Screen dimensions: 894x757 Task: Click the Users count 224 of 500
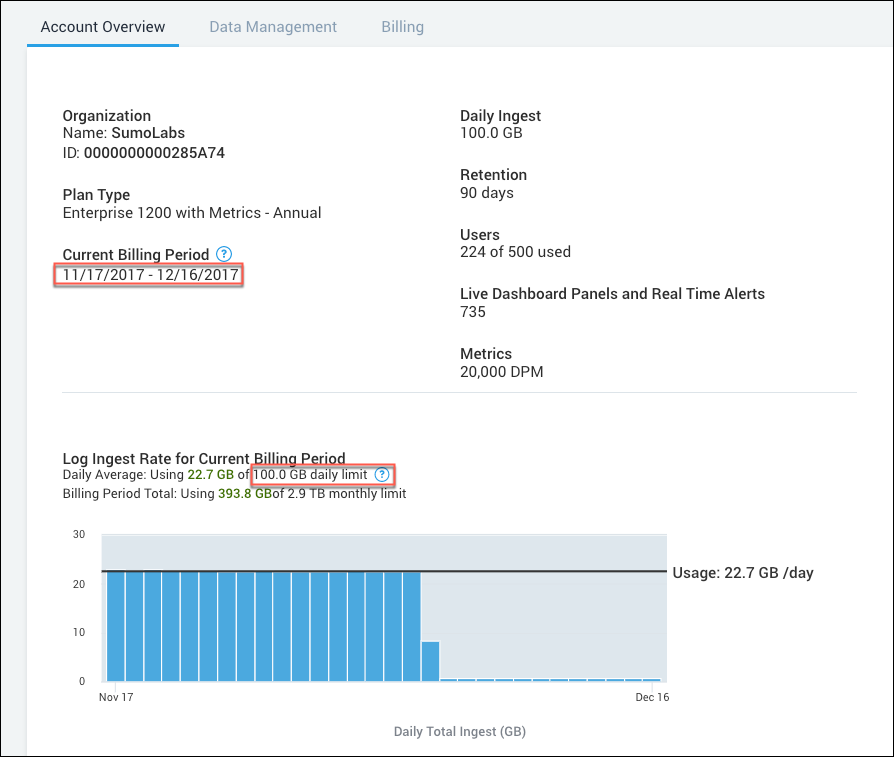coord(515,252)
